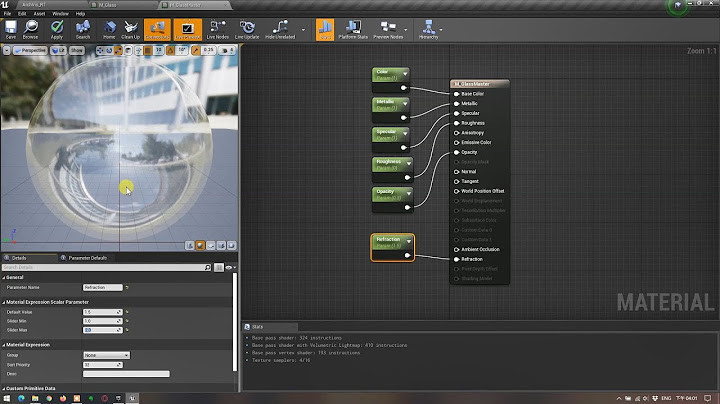Open the Asset menu
720x404 pixels.
pyautogui.click(x=39, y=14)
